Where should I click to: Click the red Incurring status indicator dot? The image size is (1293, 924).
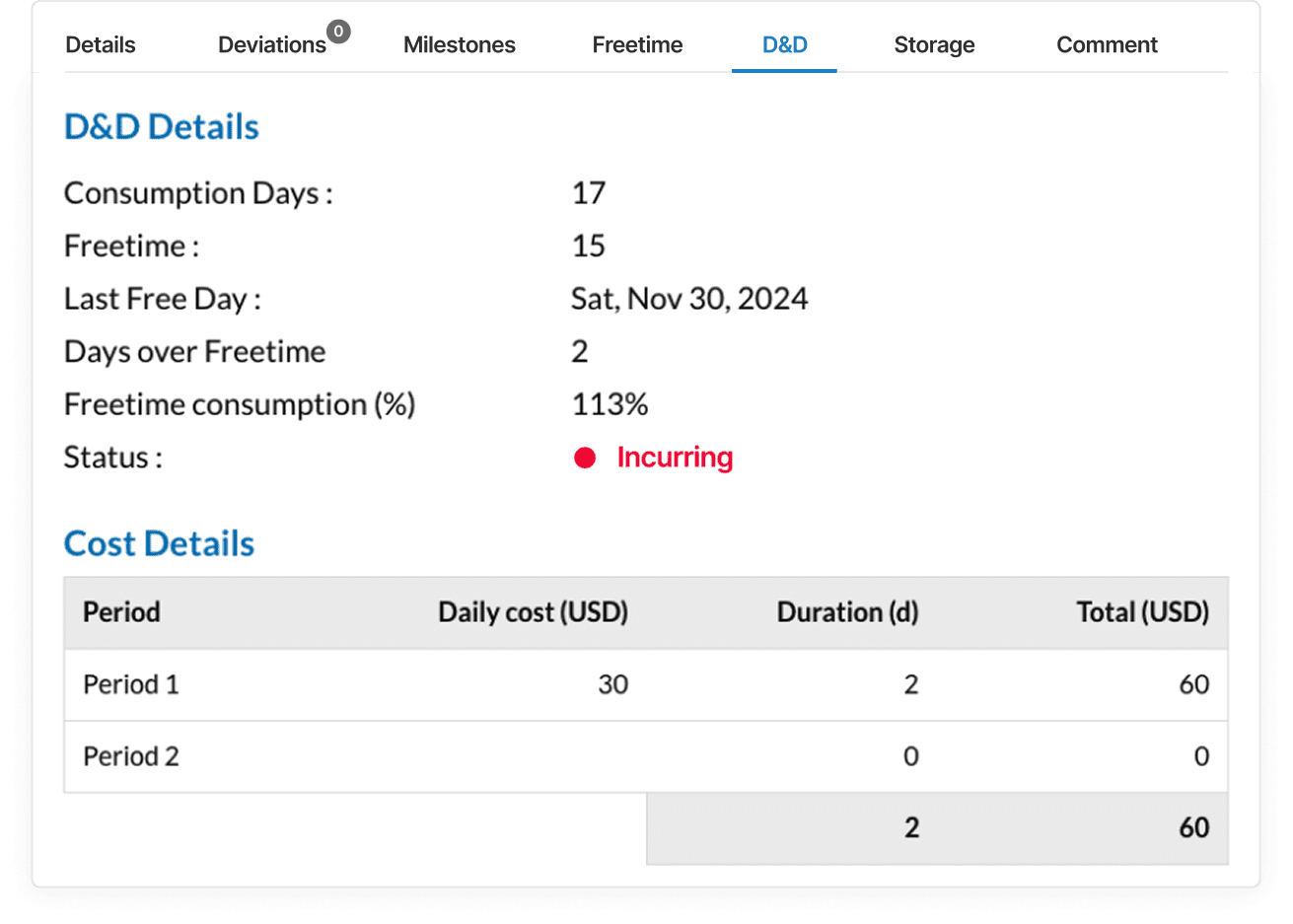click(x=587, y=457)
